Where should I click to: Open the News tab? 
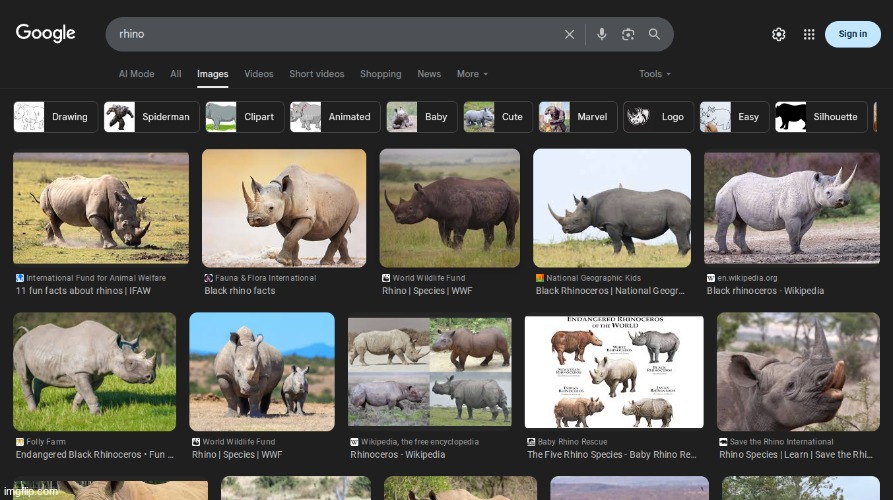[429, 74]
